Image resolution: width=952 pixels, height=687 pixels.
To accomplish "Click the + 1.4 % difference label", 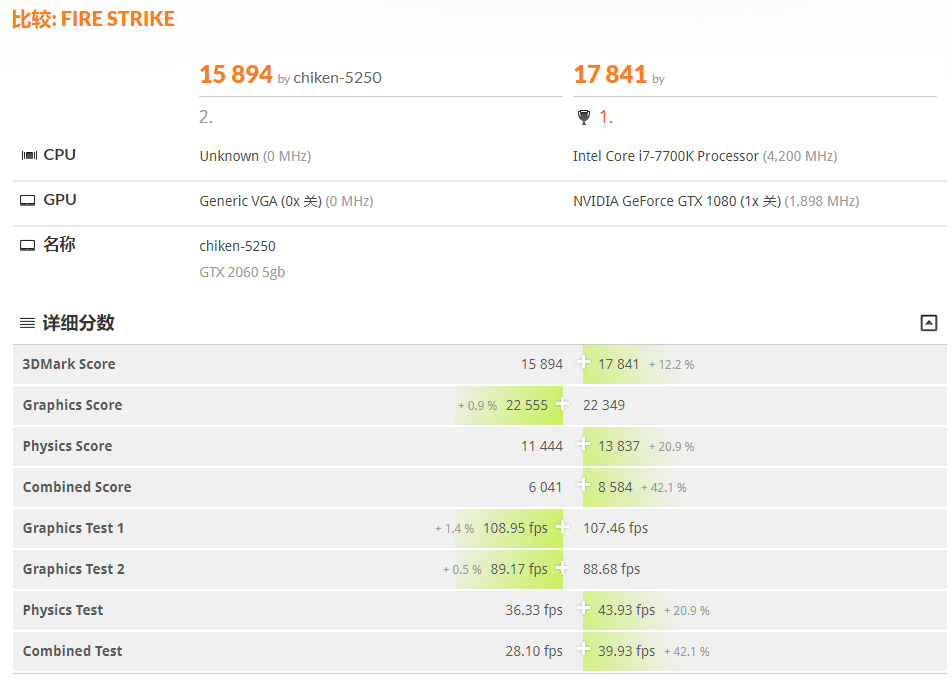I will coord(454,529).
